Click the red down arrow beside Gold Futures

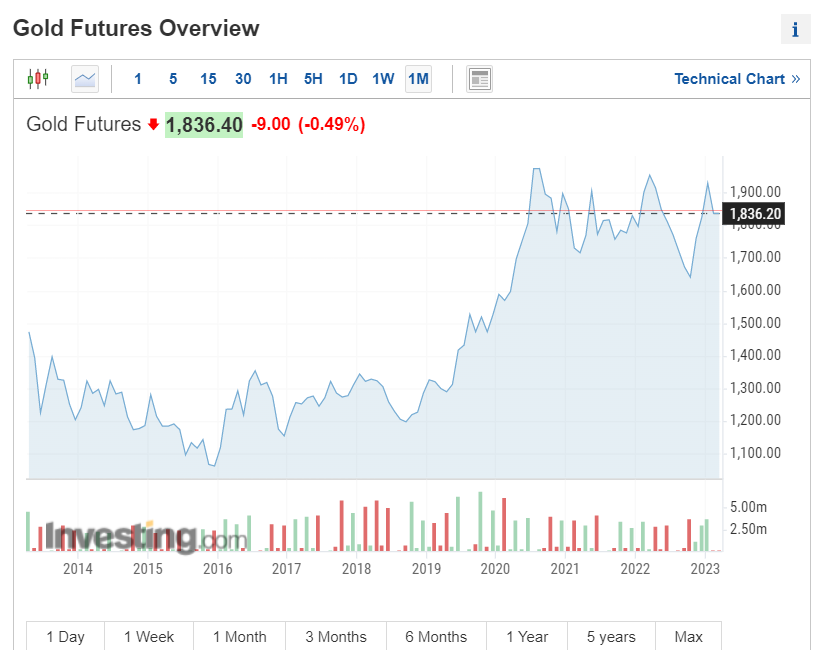[x=153, y=125]
